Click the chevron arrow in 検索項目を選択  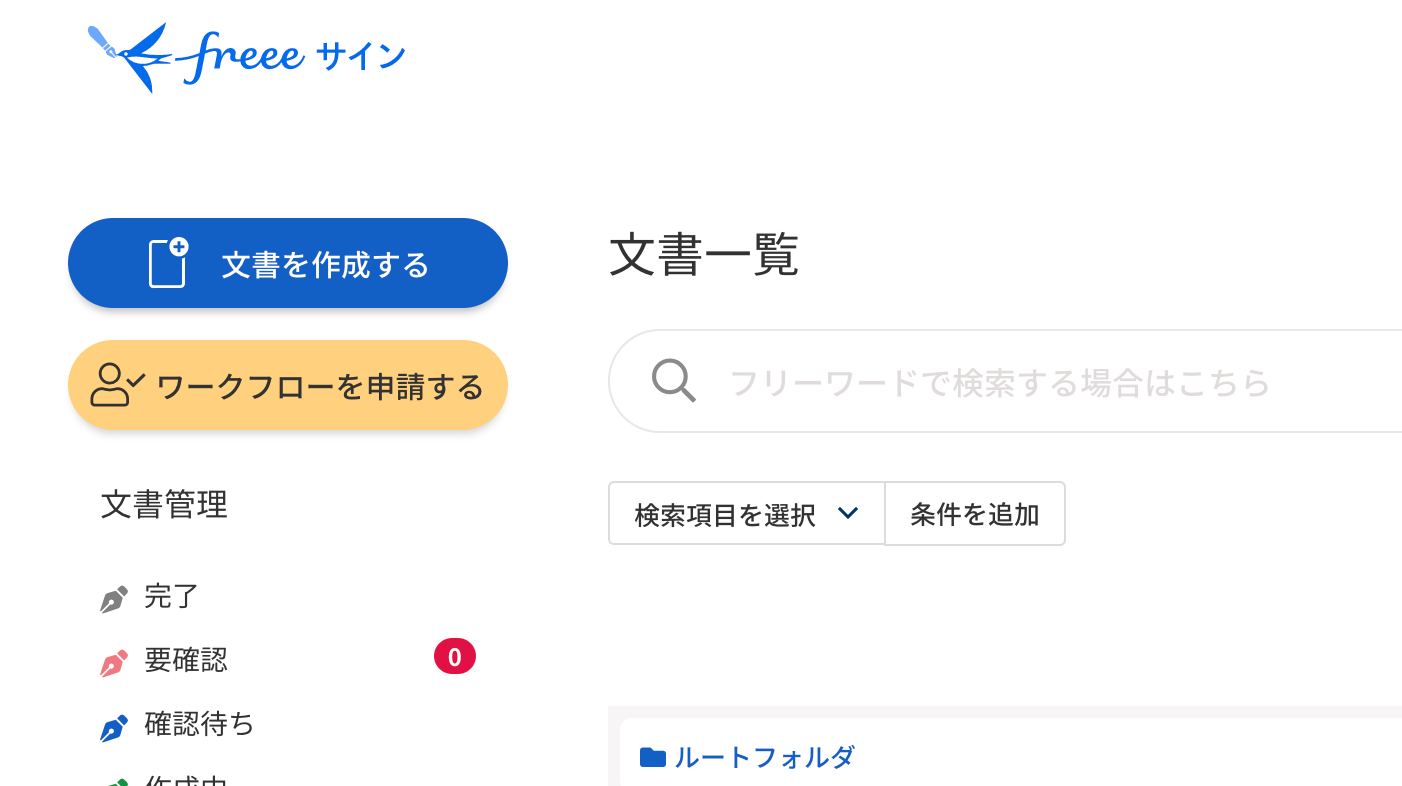848,514
